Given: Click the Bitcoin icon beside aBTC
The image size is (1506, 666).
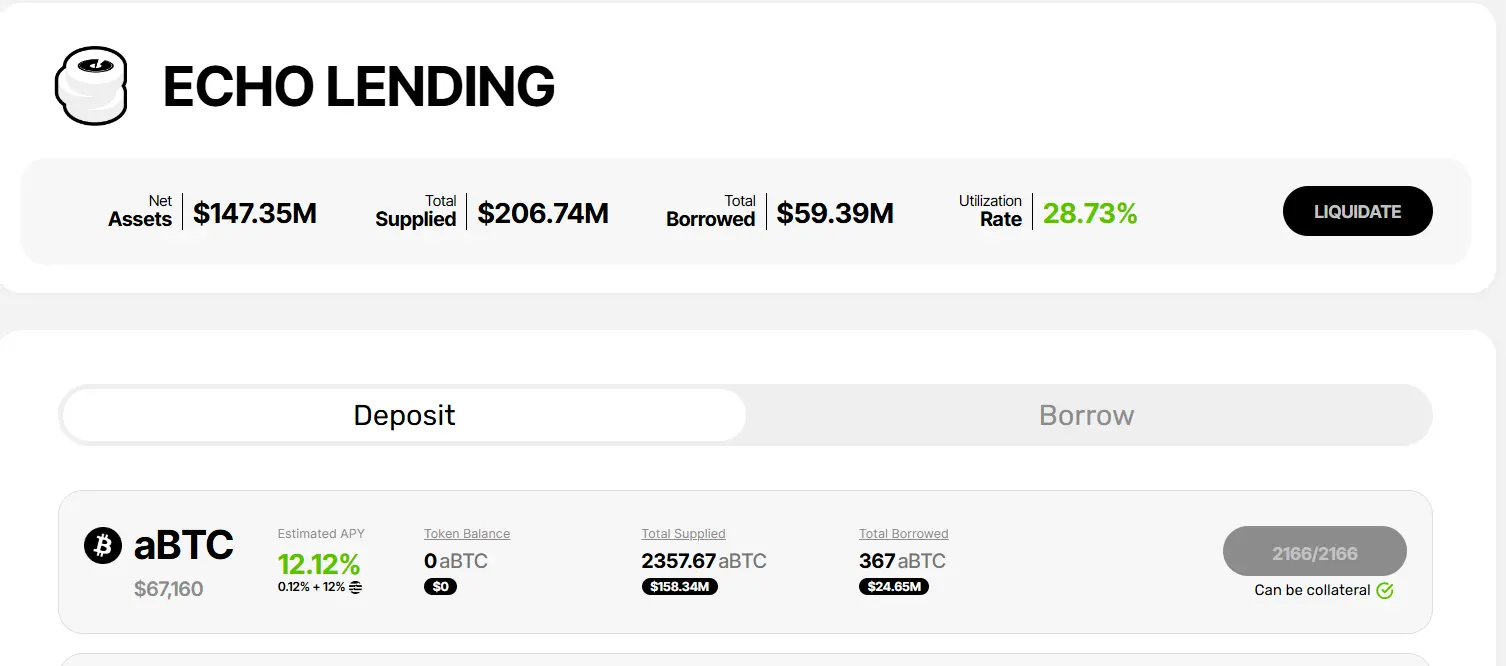Looking at the screenshot, I should [103, 546].
